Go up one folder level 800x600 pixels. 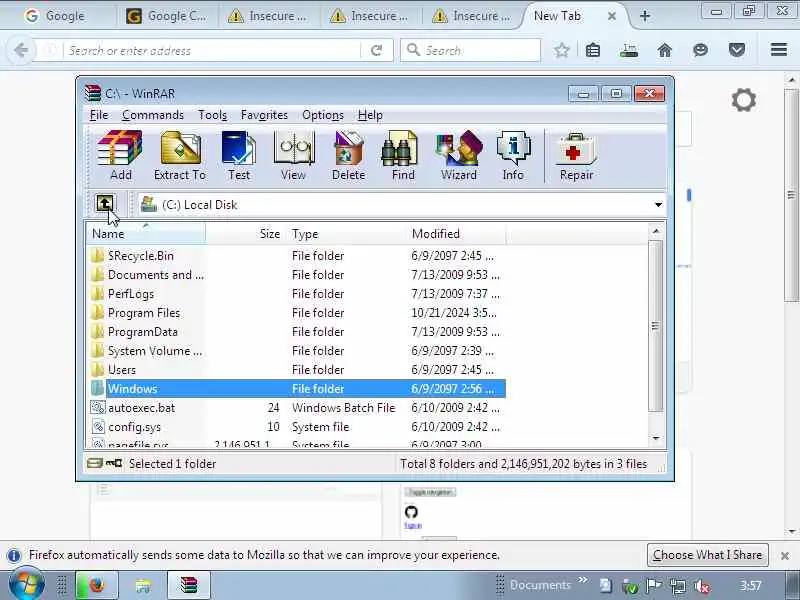(105, 204)
